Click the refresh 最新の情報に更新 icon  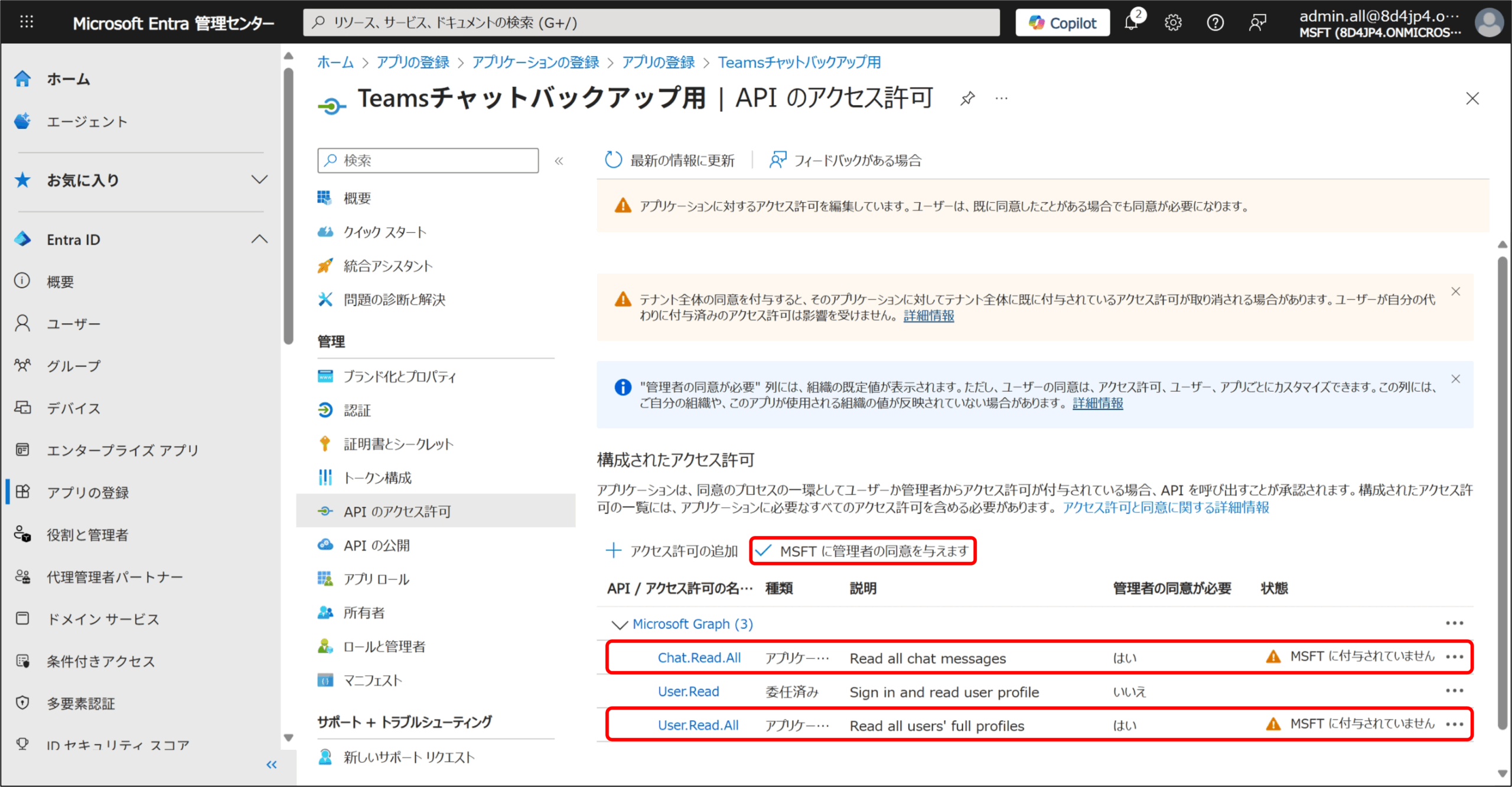pyautogui.click(x=614, y=160)
